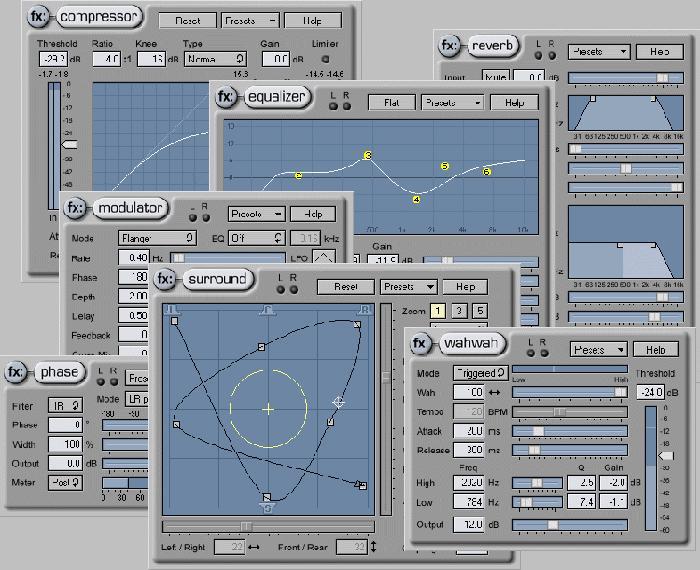Image resolution: width=700 pixels, height=570 pixels.
Task: Open phase Meter Post dropdown
Action: tap(65, 482)
